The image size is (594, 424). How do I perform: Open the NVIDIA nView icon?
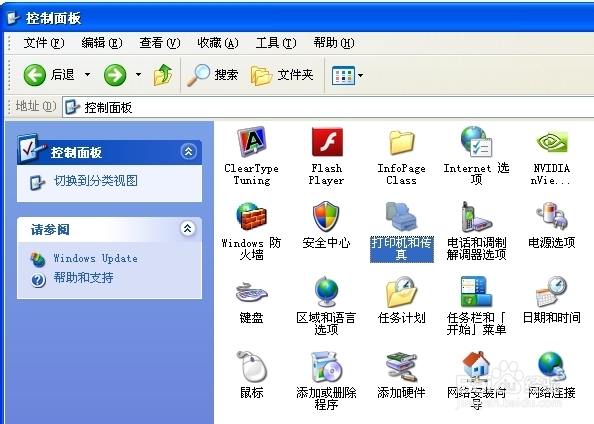tap(552, 142)
